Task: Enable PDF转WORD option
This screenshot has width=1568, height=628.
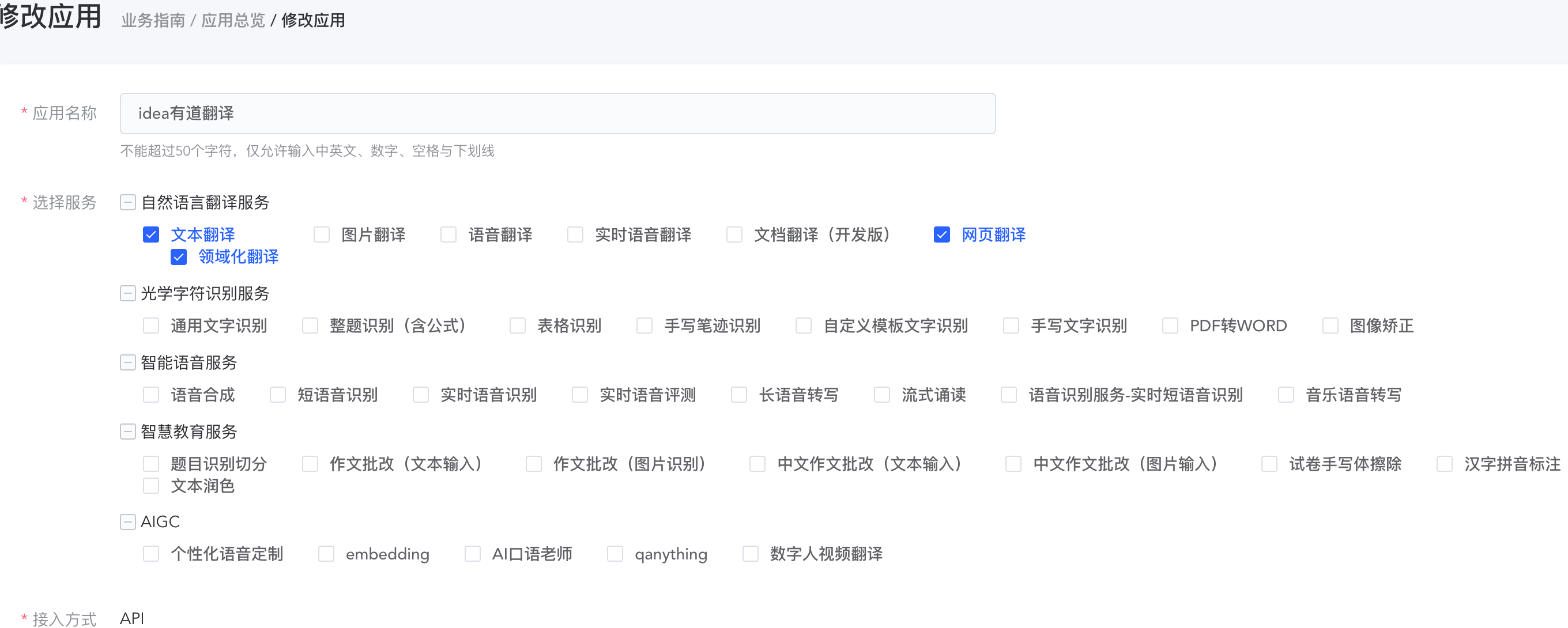Action: coord(1169,326)
